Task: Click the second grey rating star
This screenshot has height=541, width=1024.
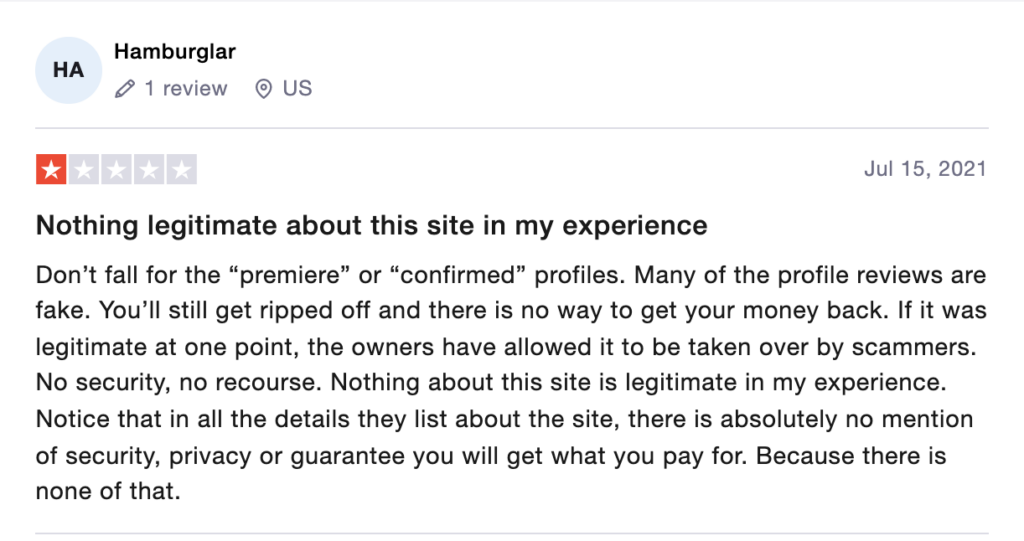Action: pos(84,170)
